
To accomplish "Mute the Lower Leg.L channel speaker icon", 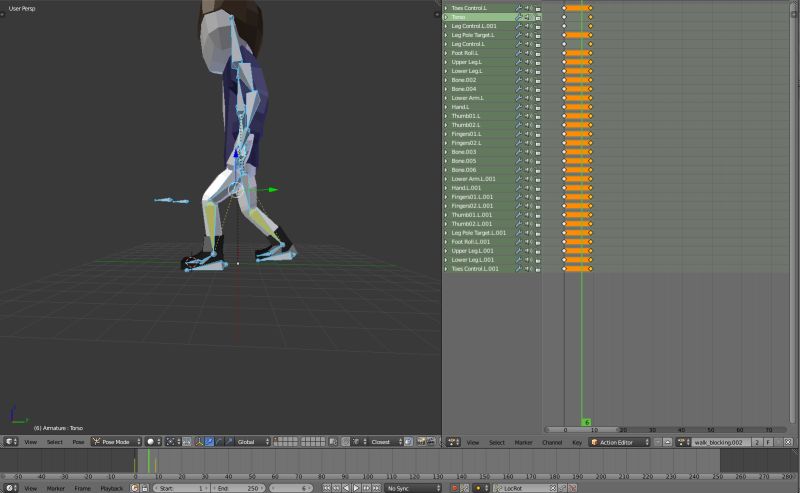I will (528, 71).
